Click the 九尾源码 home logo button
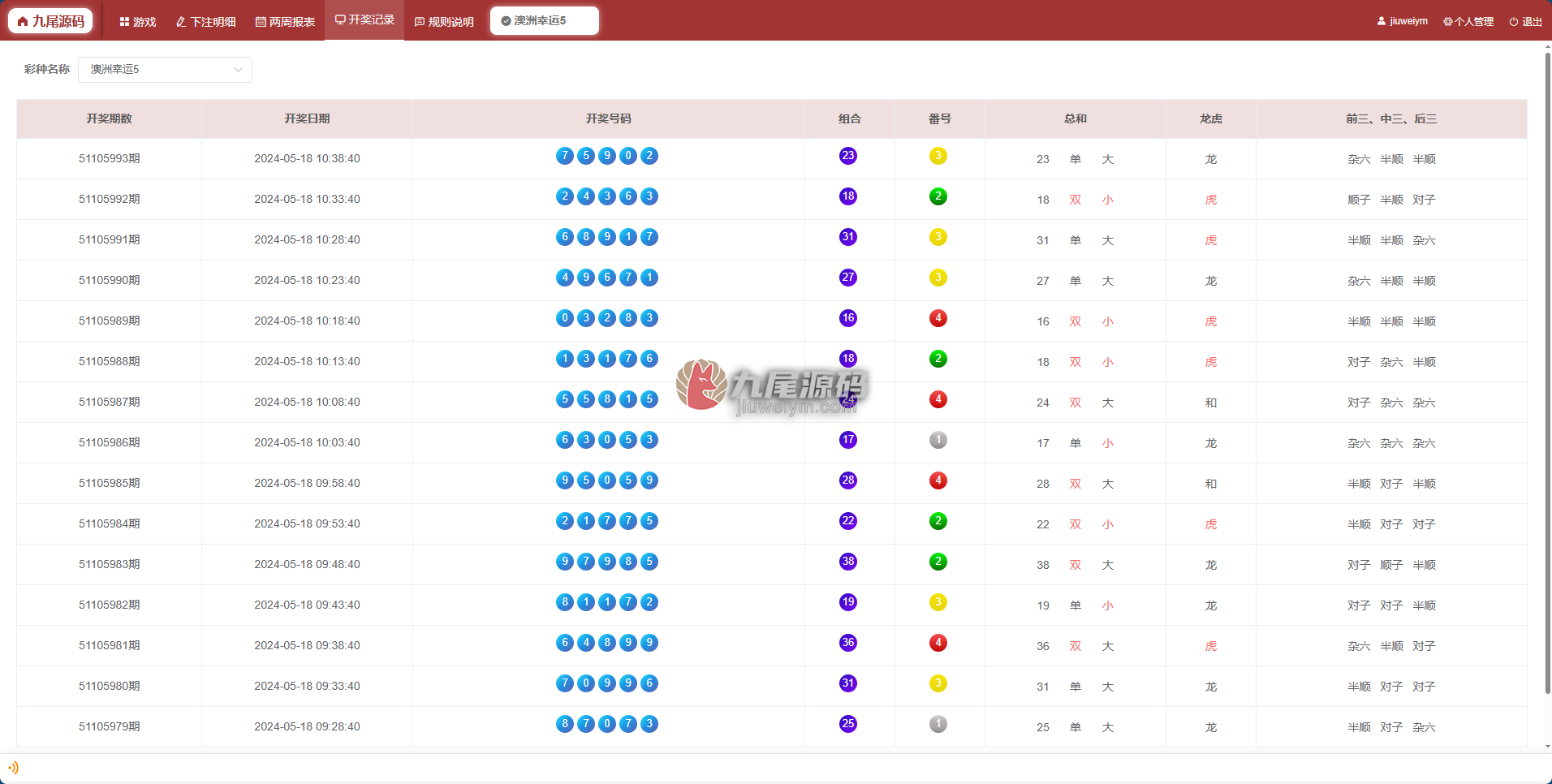Viewport: 1552px width, 784px height. (51, 21)
